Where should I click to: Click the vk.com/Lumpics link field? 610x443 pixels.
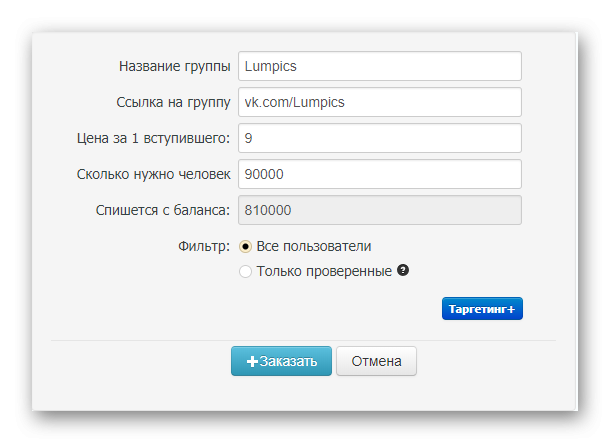point(380,102)
